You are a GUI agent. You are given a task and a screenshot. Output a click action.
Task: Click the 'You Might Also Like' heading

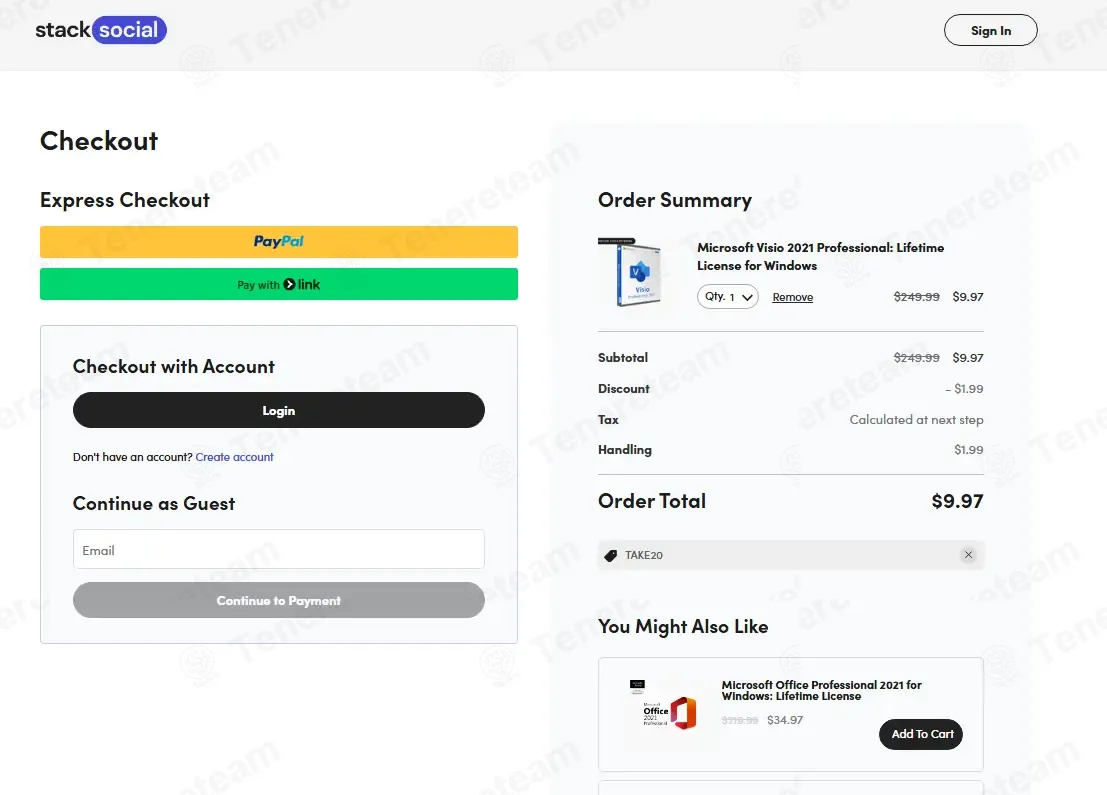tap(683, 626)
